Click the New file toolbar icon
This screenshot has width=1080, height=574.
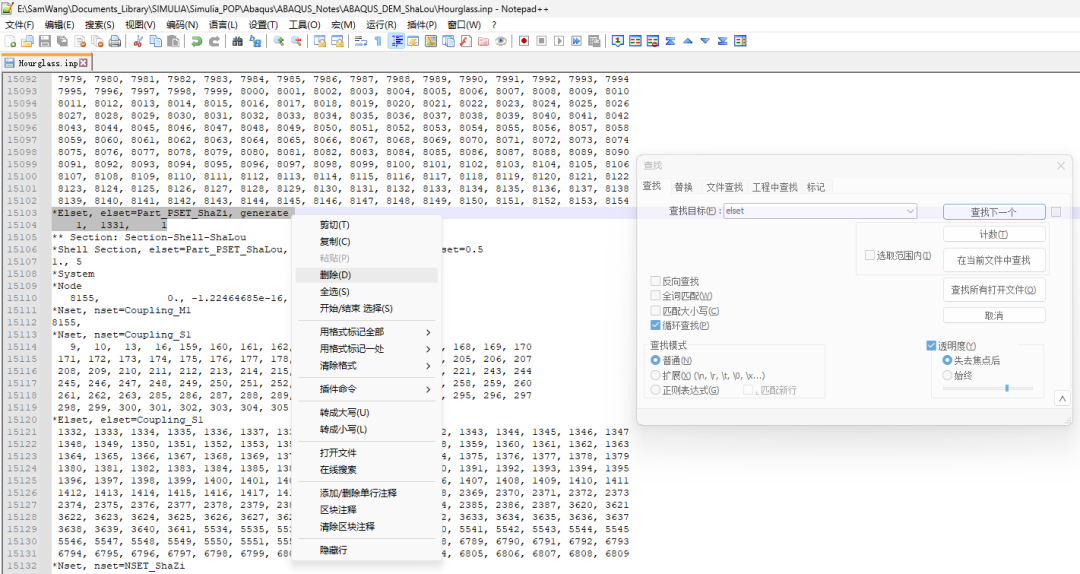coord(10,41)
